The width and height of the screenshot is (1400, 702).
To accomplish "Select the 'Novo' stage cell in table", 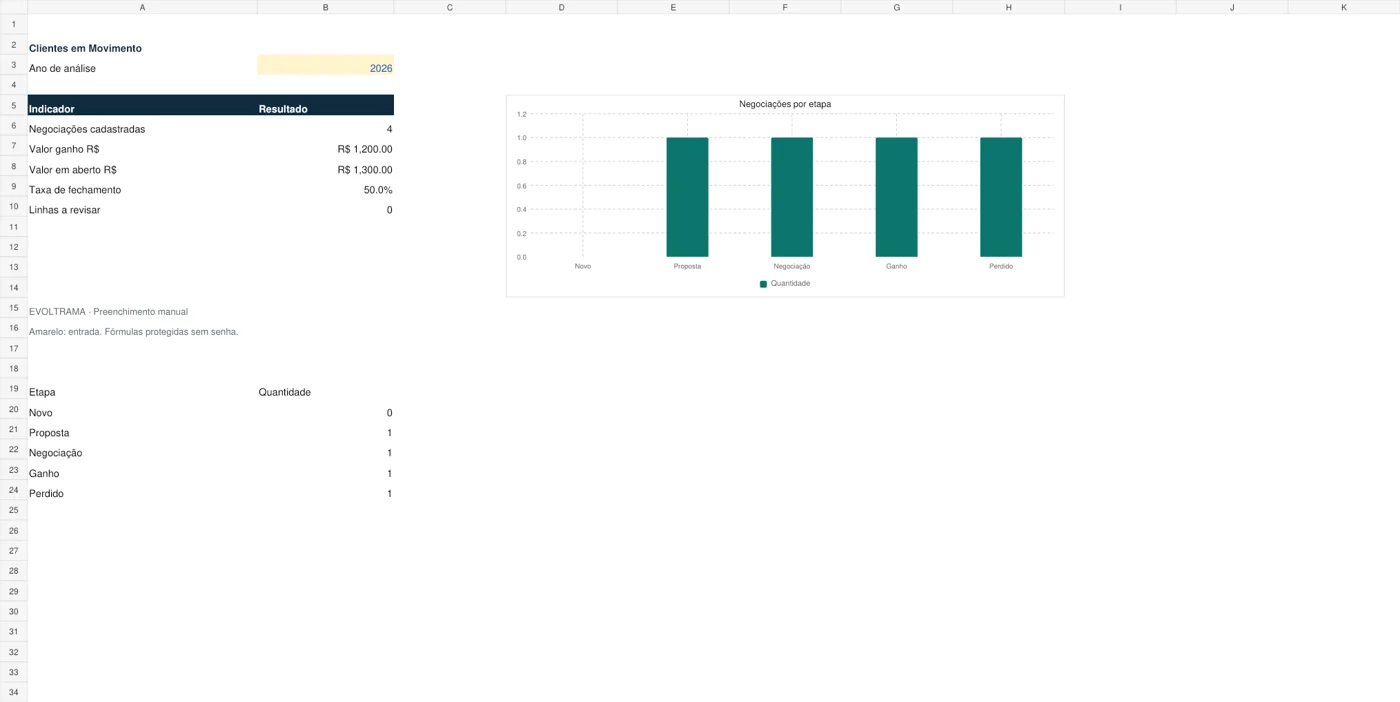I will click(x=142, y=410).
